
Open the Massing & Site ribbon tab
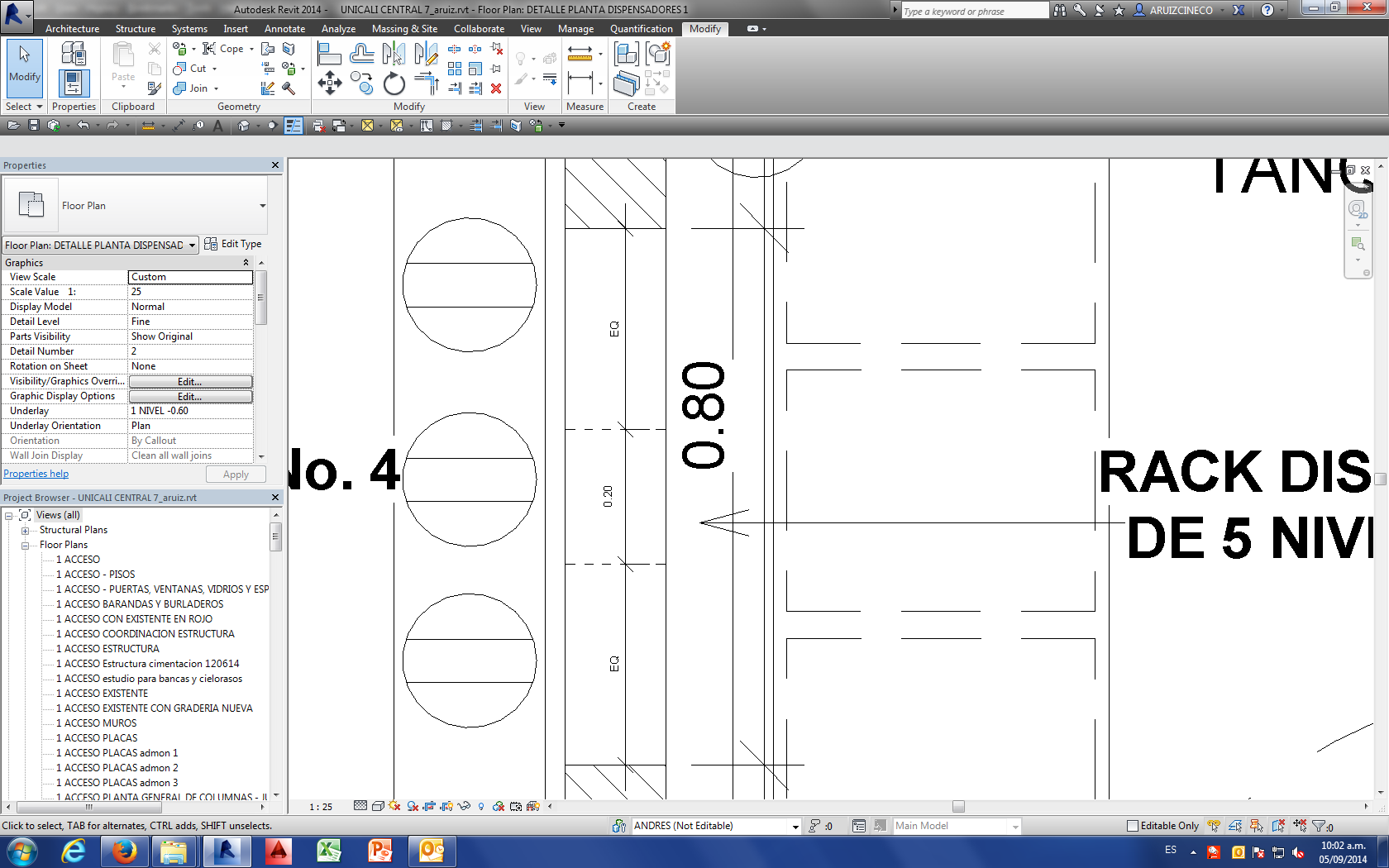point(404,29)
